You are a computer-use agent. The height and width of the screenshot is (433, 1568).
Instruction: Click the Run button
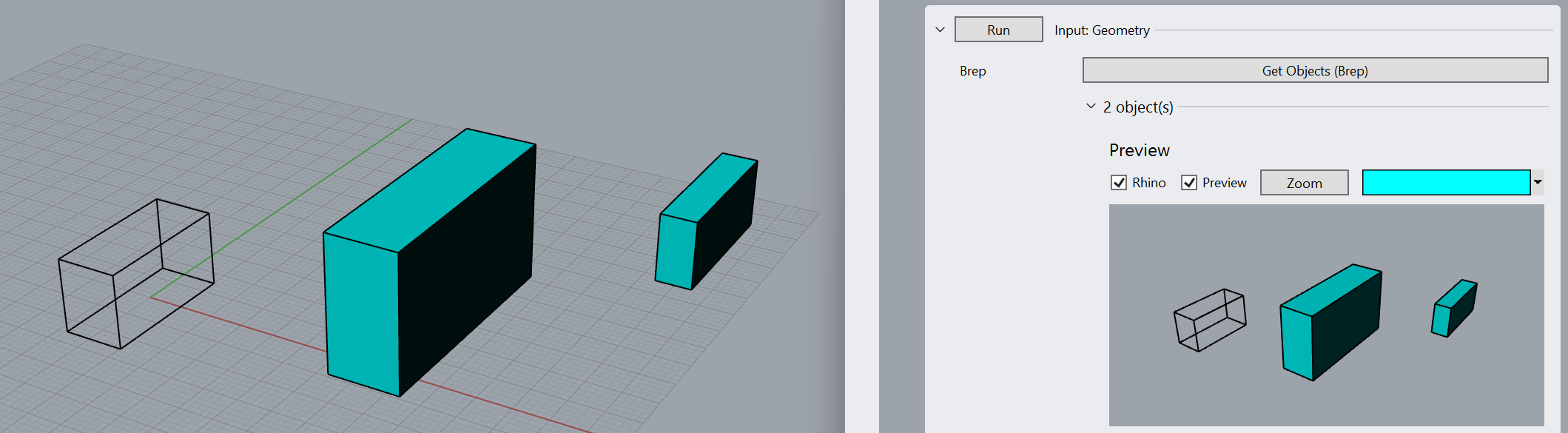pos(998,30)
